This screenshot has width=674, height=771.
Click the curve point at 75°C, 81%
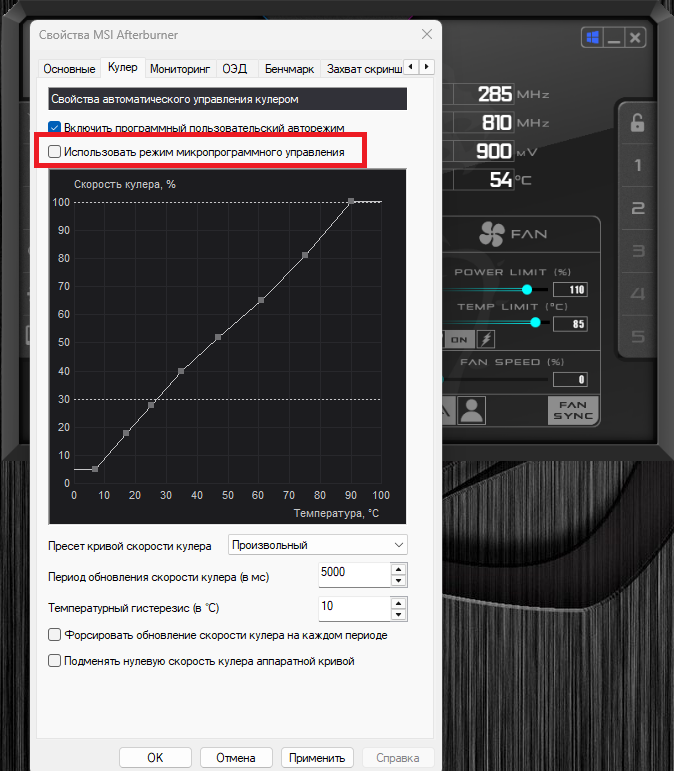click(x=305, y=255)
